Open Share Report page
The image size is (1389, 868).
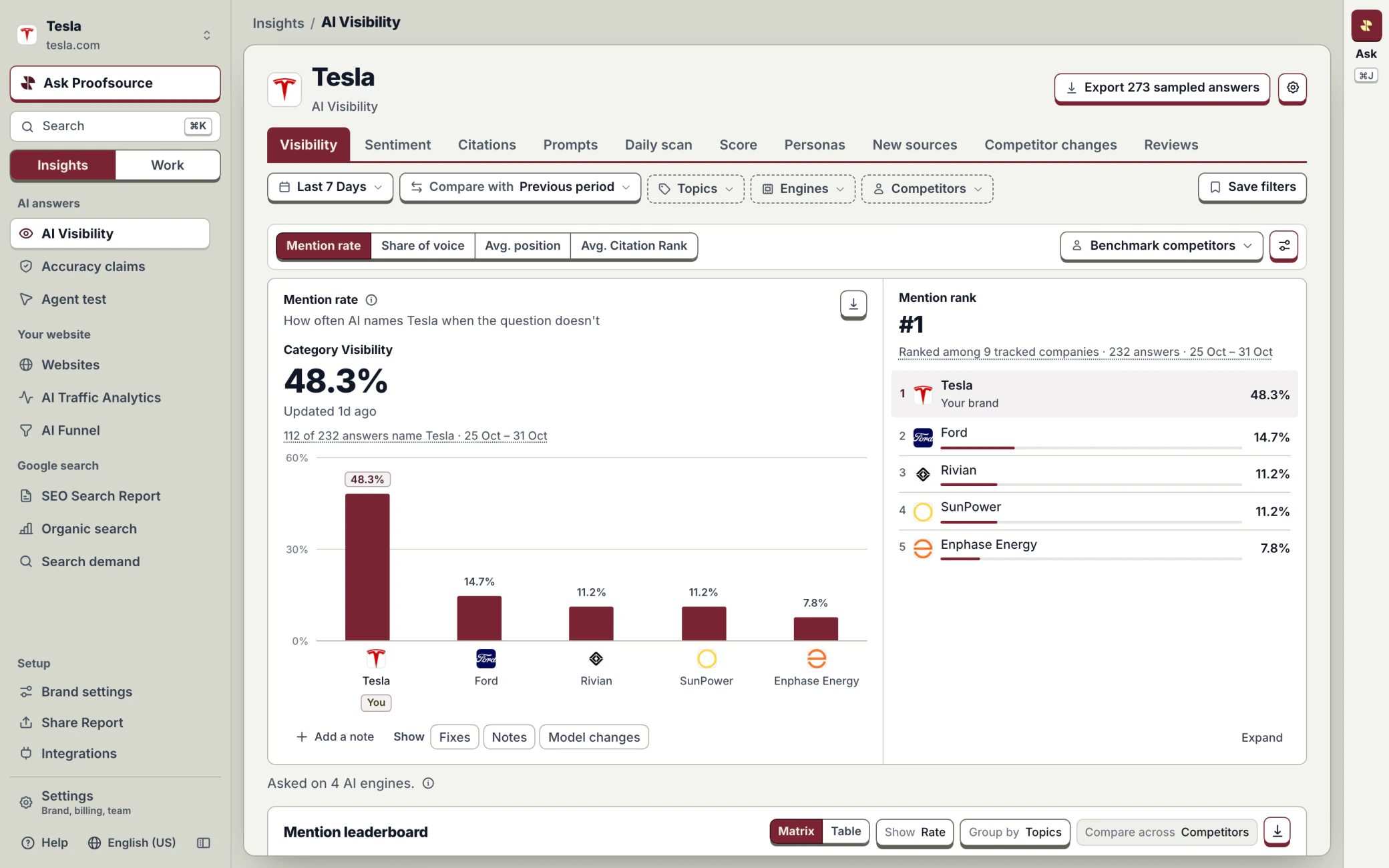110,722
